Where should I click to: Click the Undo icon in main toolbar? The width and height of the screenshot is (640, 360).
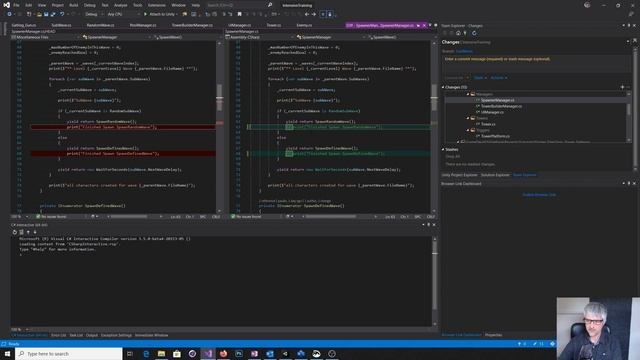(62, 14)
